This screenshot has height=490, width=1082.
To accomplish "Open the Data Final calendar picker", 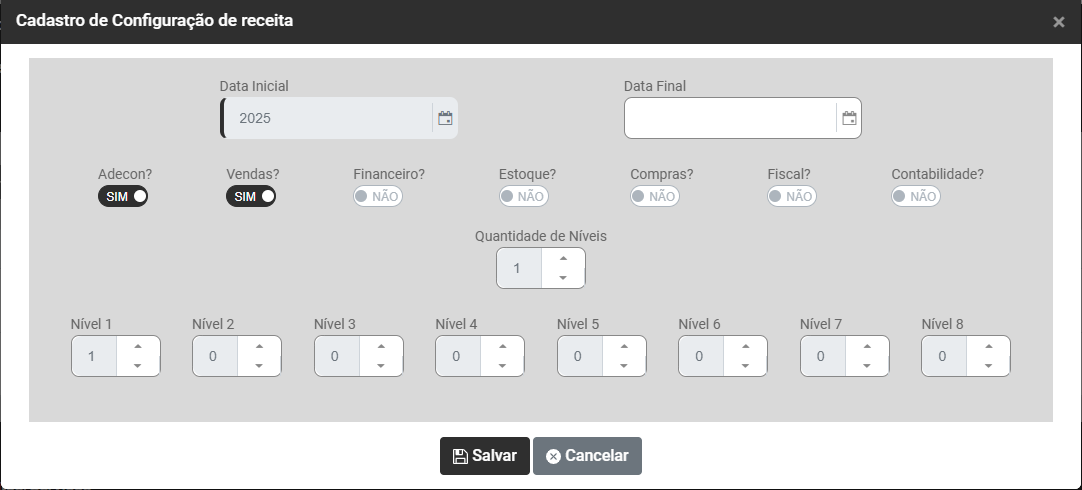I will click(x=849, y=118).
